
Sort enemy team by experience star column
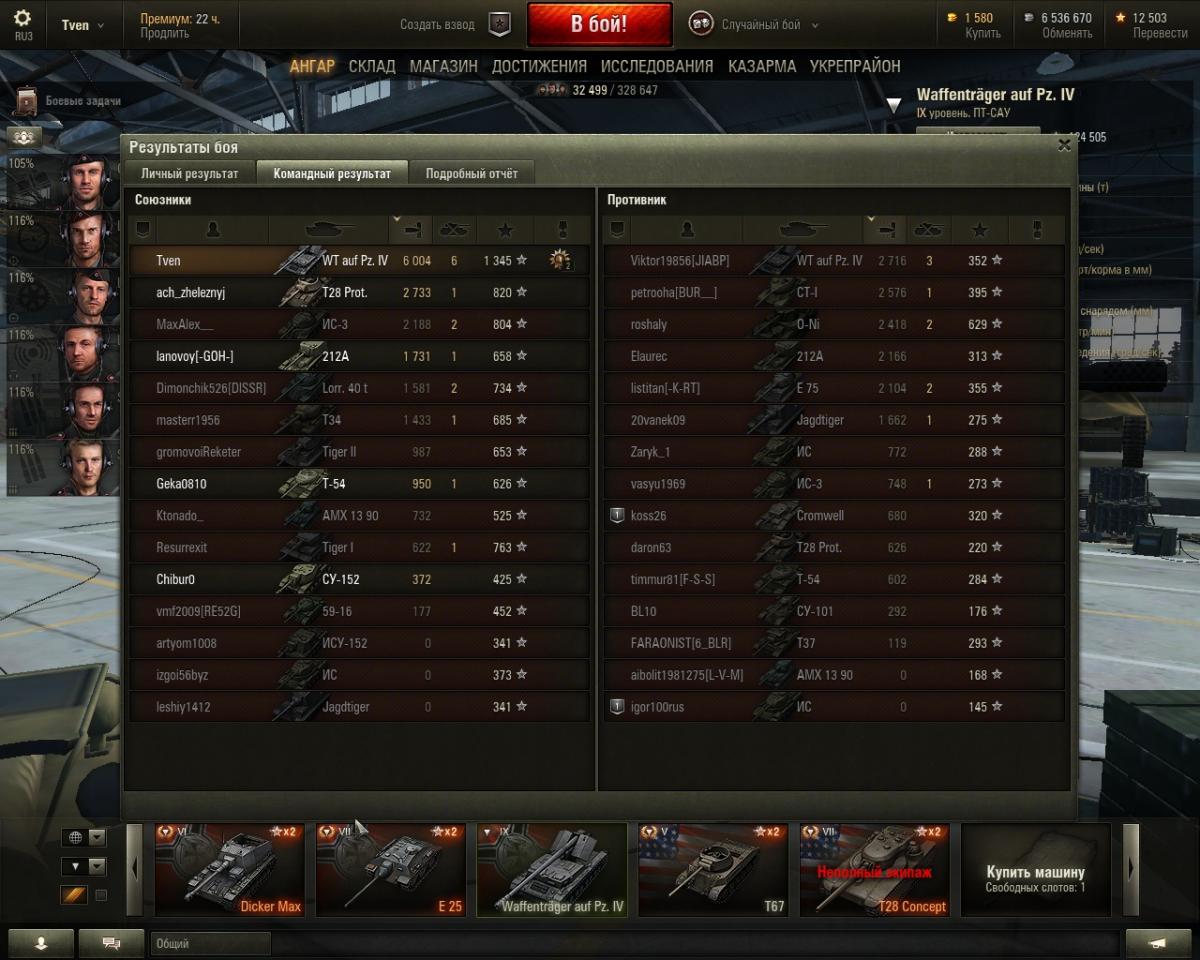(979, 230)
